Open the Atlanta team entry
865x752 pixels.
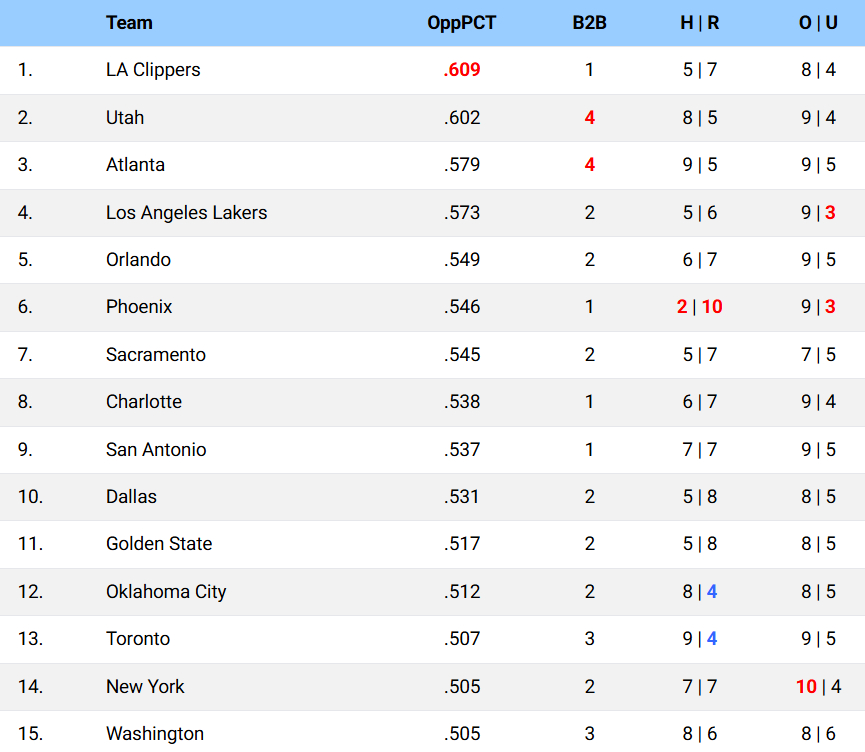[x=135, y=165]
